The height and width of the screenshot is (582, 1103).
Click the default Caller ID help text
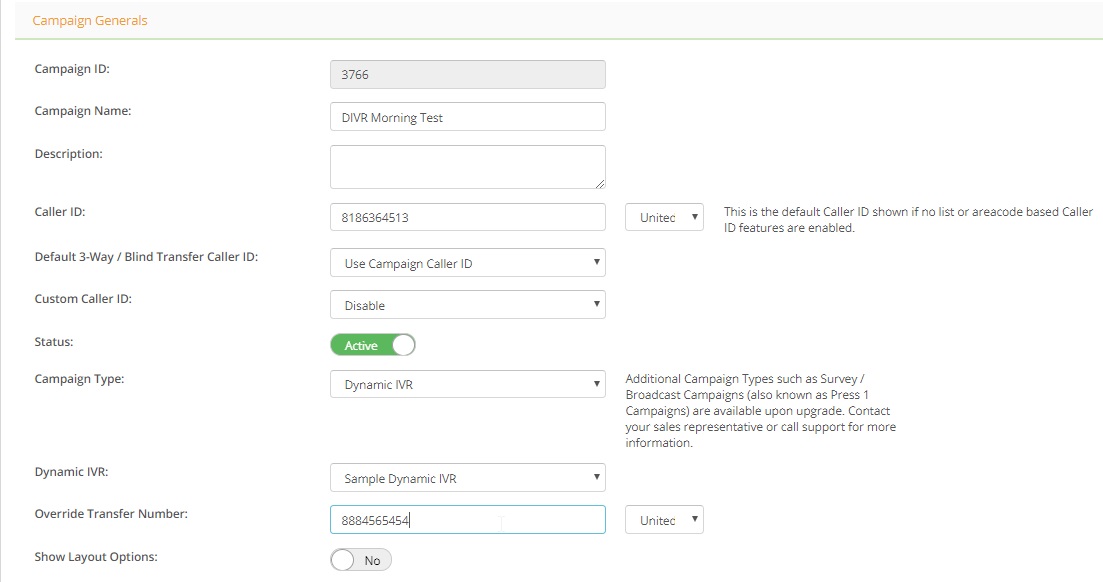907,220
